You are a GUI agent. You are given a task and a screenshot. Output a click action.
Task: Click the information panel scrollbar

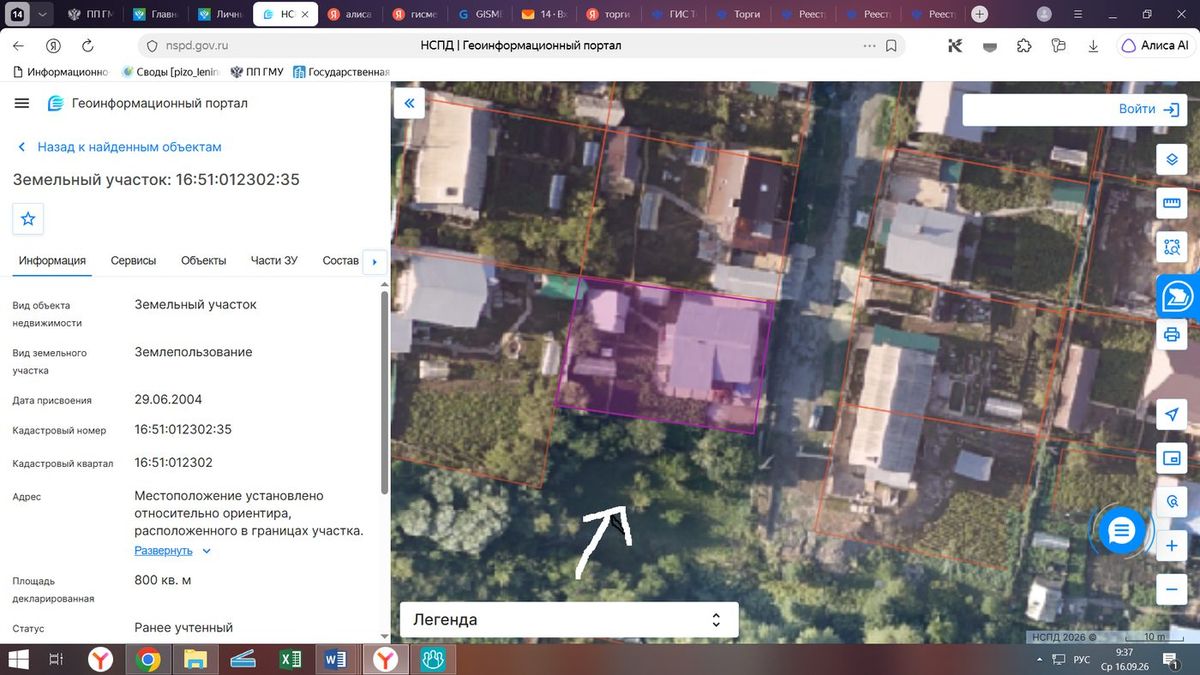[384, 392]
